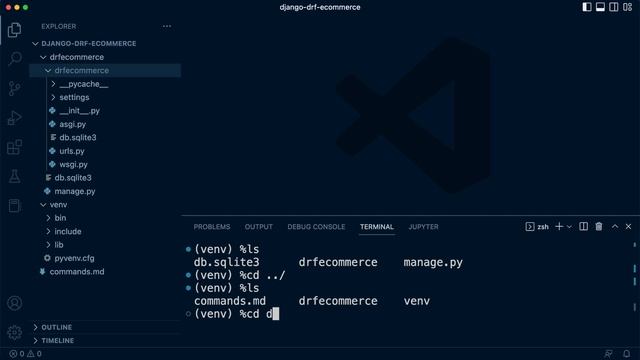Switch to the OUTPUT tab
The width and height of the screenshot is (640, 360).
pos(258,227)
